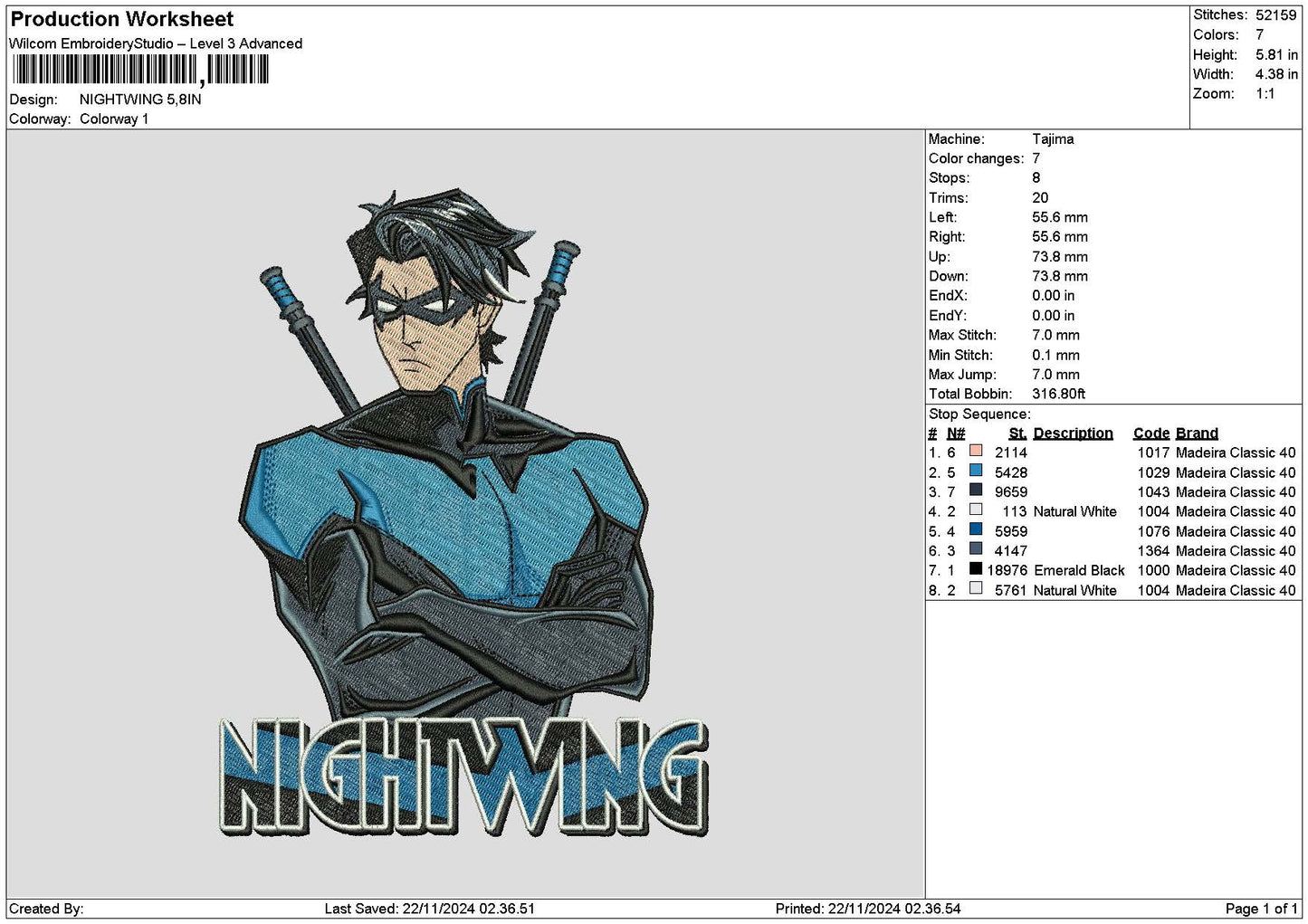The height and width of the screenshot is (924, 1308).
Task: Pick the Emerald Black color swatch
Action: 975,568
